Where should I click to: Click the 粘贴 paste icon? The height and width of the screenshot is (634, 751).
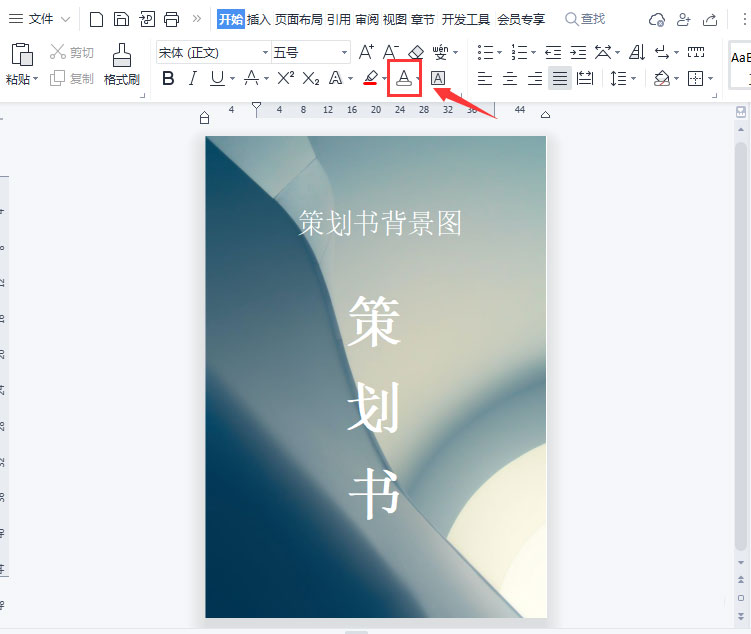pos(22,54)
